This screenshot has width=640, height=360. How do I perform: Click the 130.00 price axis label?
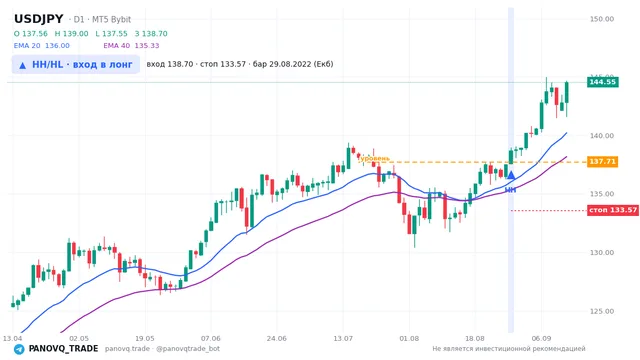(x=602, y=252)
